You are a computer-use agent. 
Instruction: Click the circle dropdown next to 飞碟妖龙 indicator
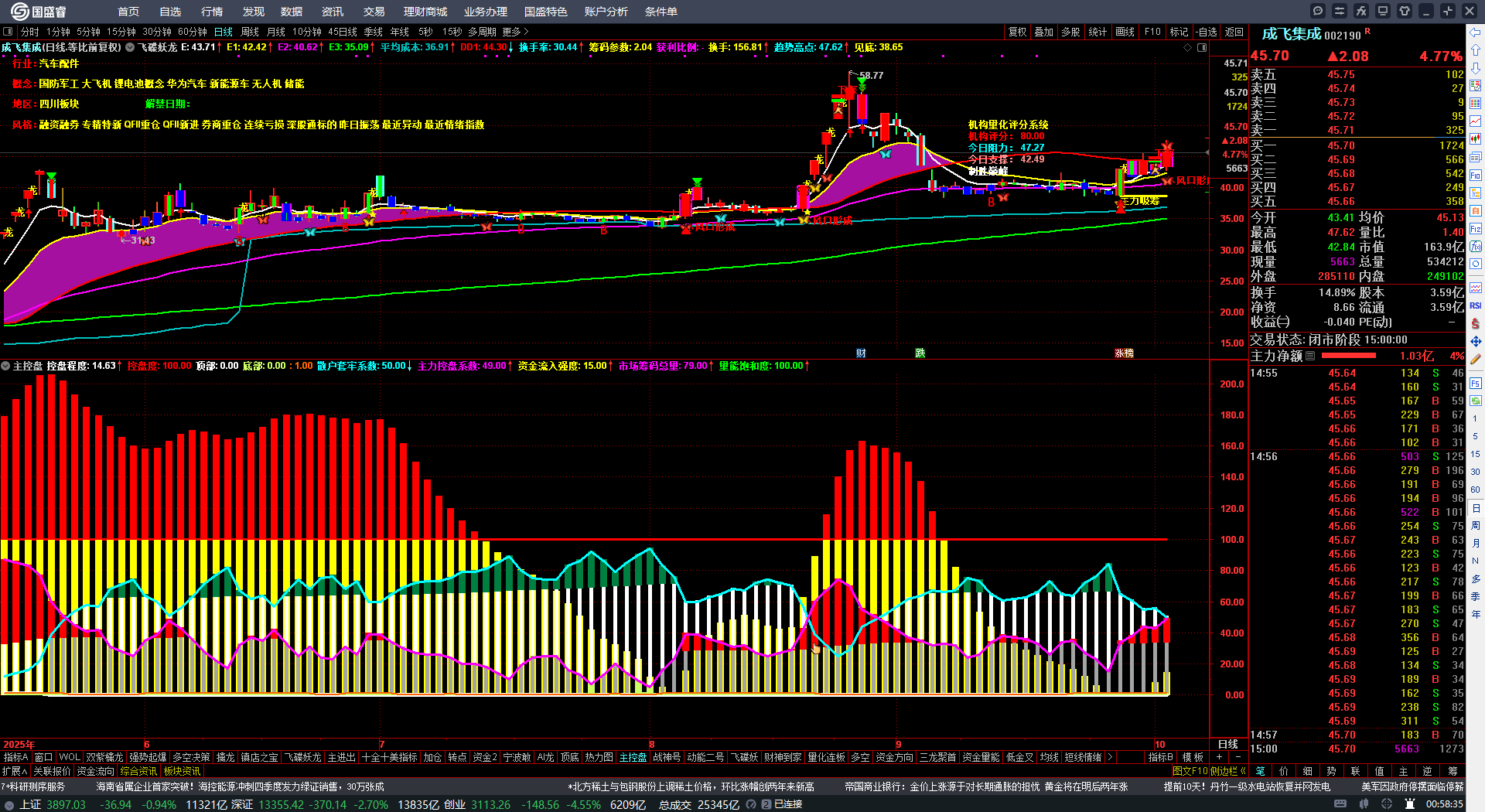point(130,47)
